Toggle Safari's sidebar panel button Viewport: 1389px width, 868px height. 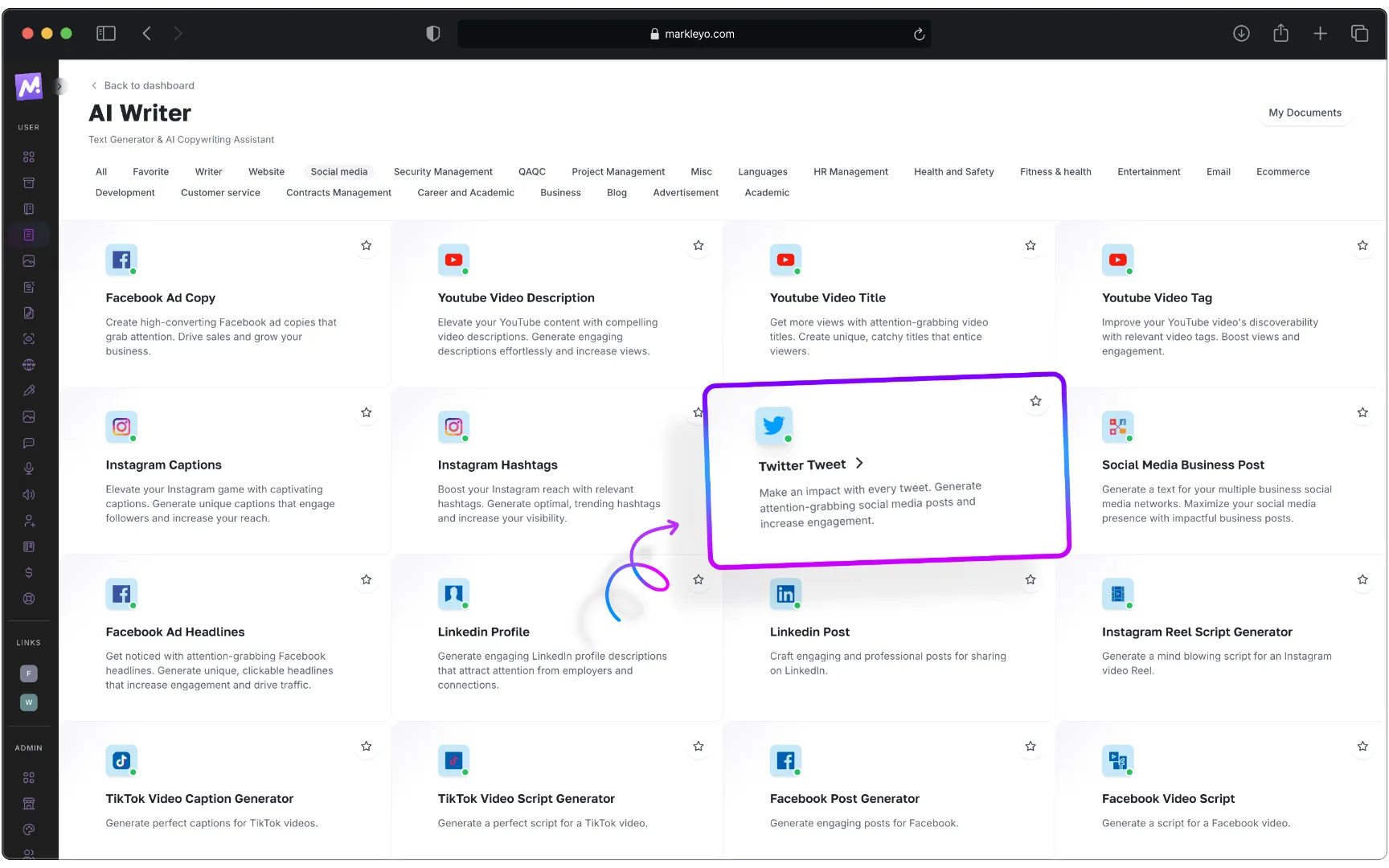click(x=106, y=34)
